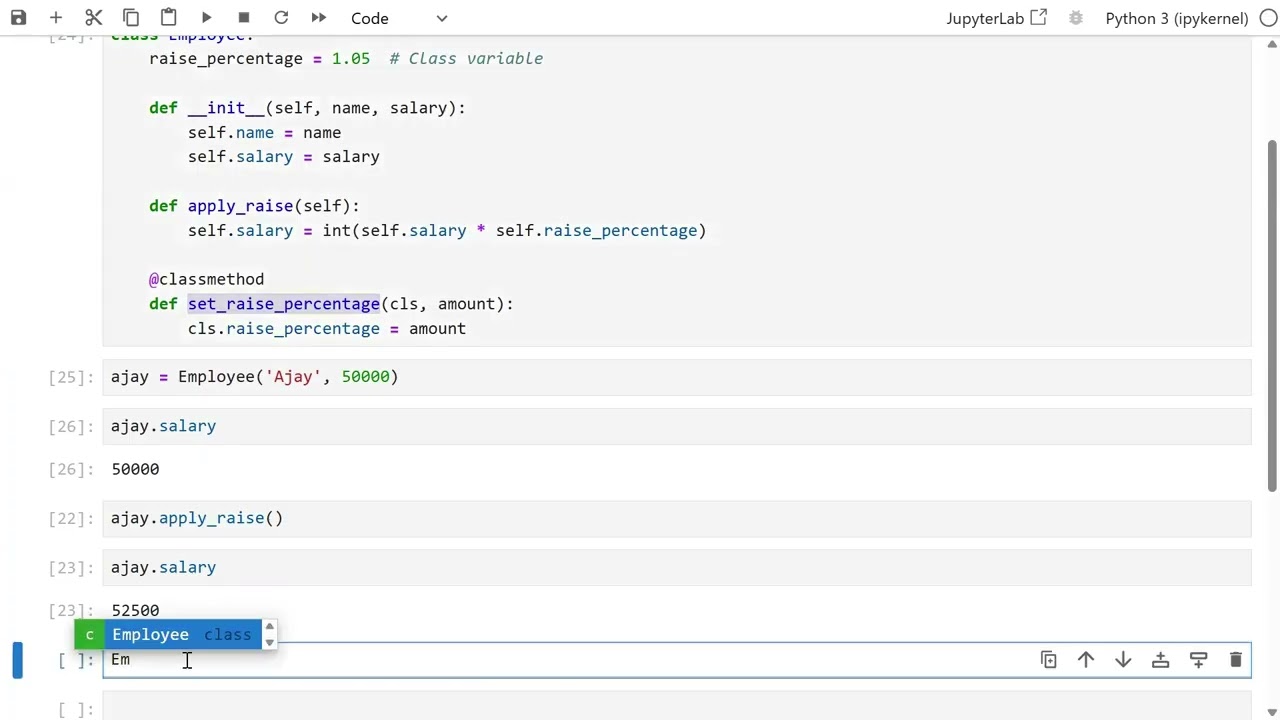Run the selected cell

pyautogui.click(x=206, y=18)
